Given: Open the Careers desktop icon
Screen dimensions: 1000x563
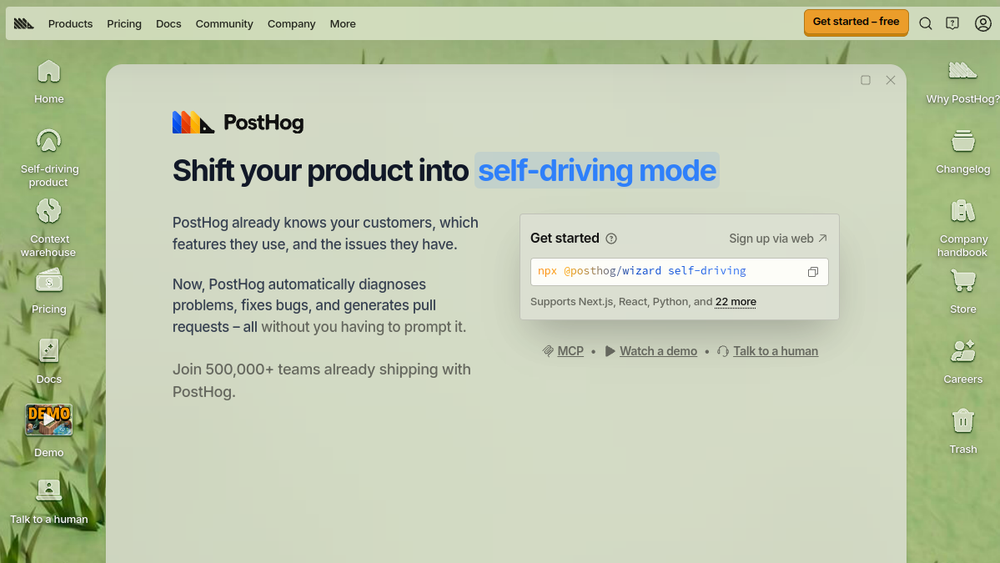Looking at the screenshot, I should pyautogui.click(x=963, y=362).
